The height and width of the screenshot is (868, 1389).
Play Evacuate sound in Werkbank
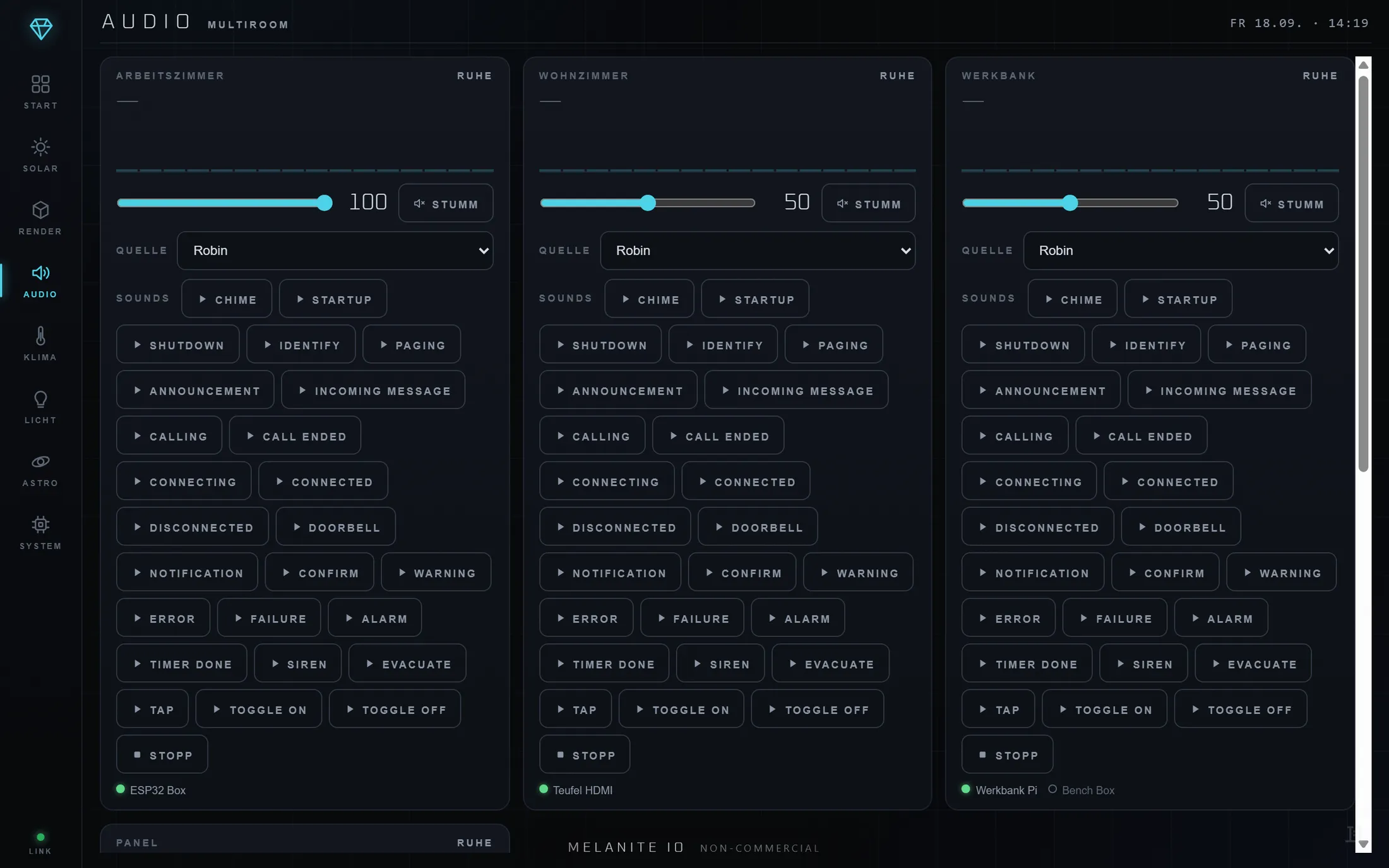coord(1253,663)
